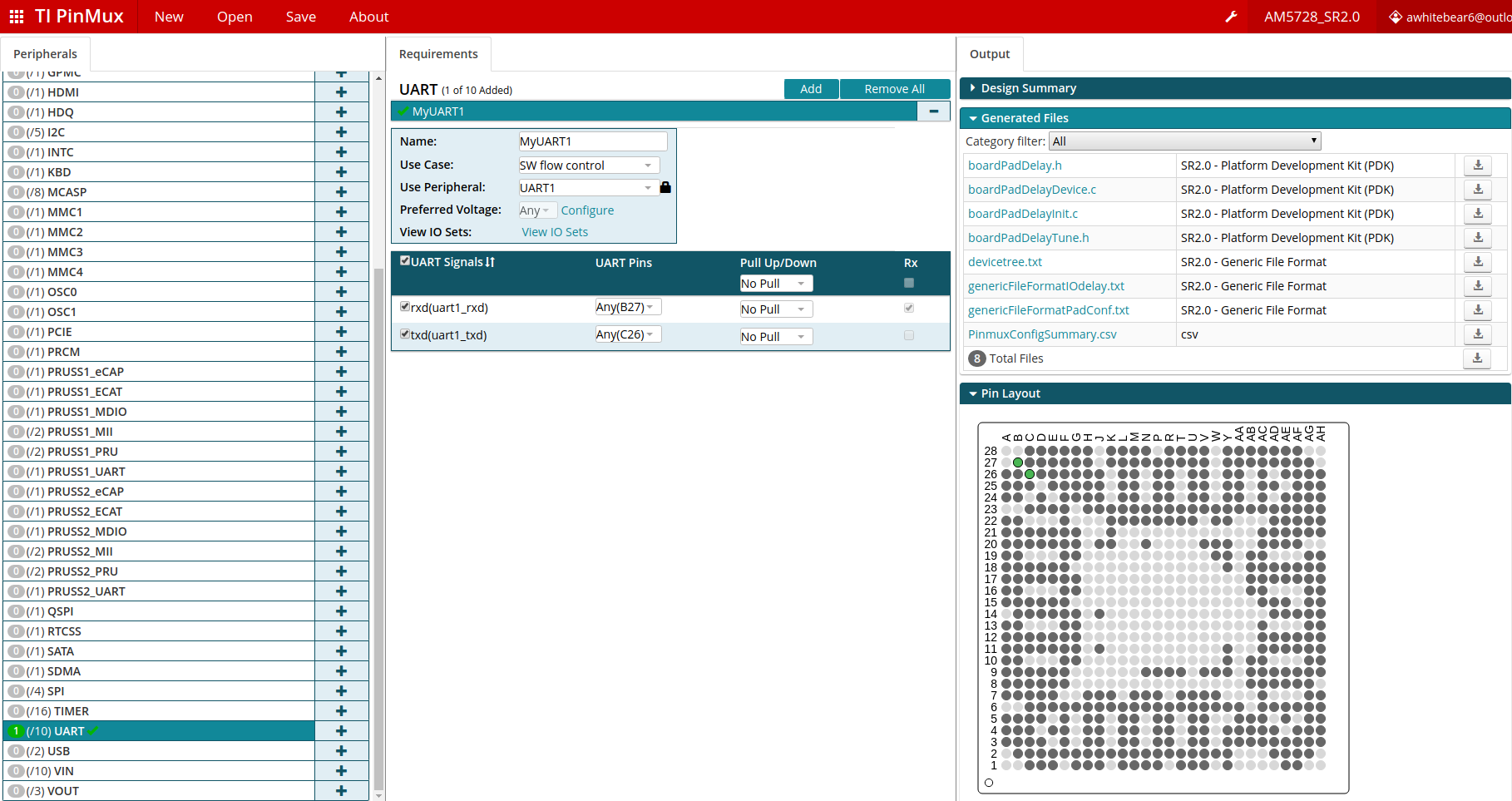Open the Configure voltage link

click(587, 210)
